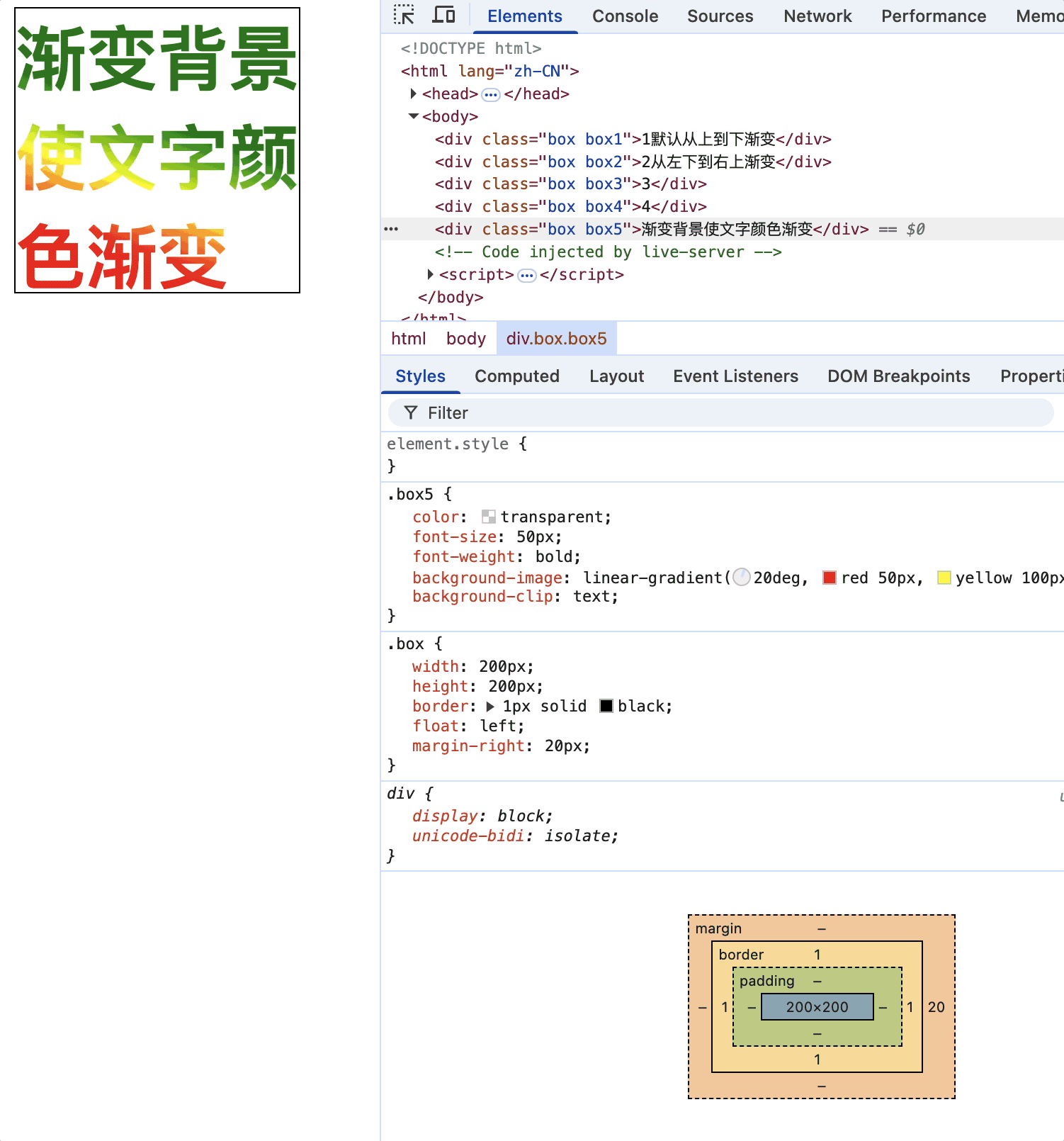
Task: Click the gradient text box on page
Action: 157,150
